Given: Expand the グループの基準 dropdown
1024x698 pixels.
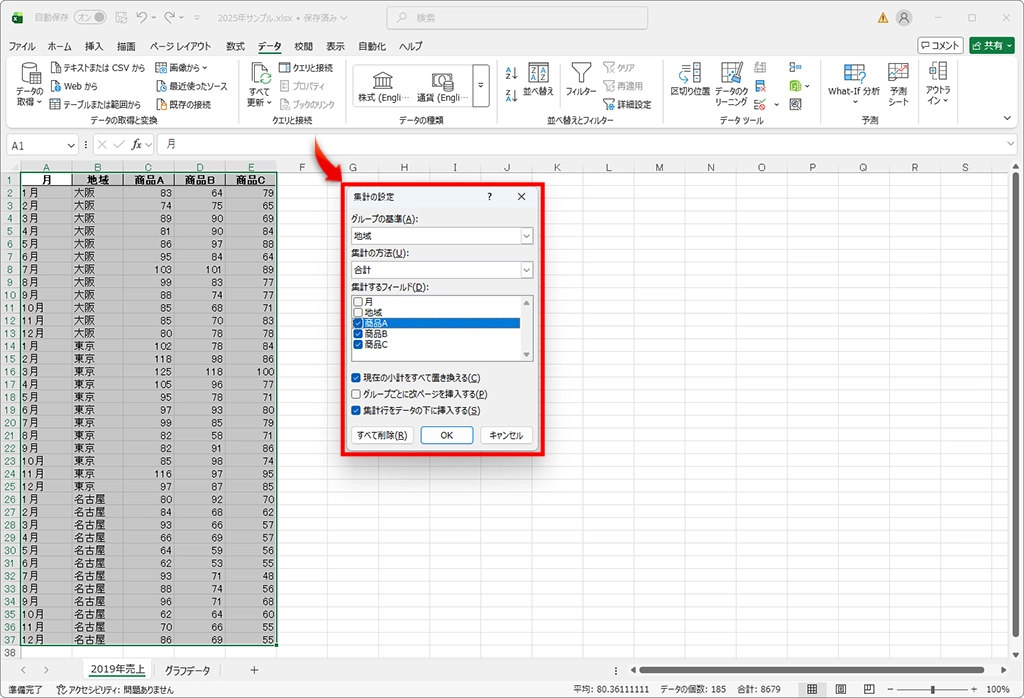Looking at the screenshot, I should click(526, 236).
